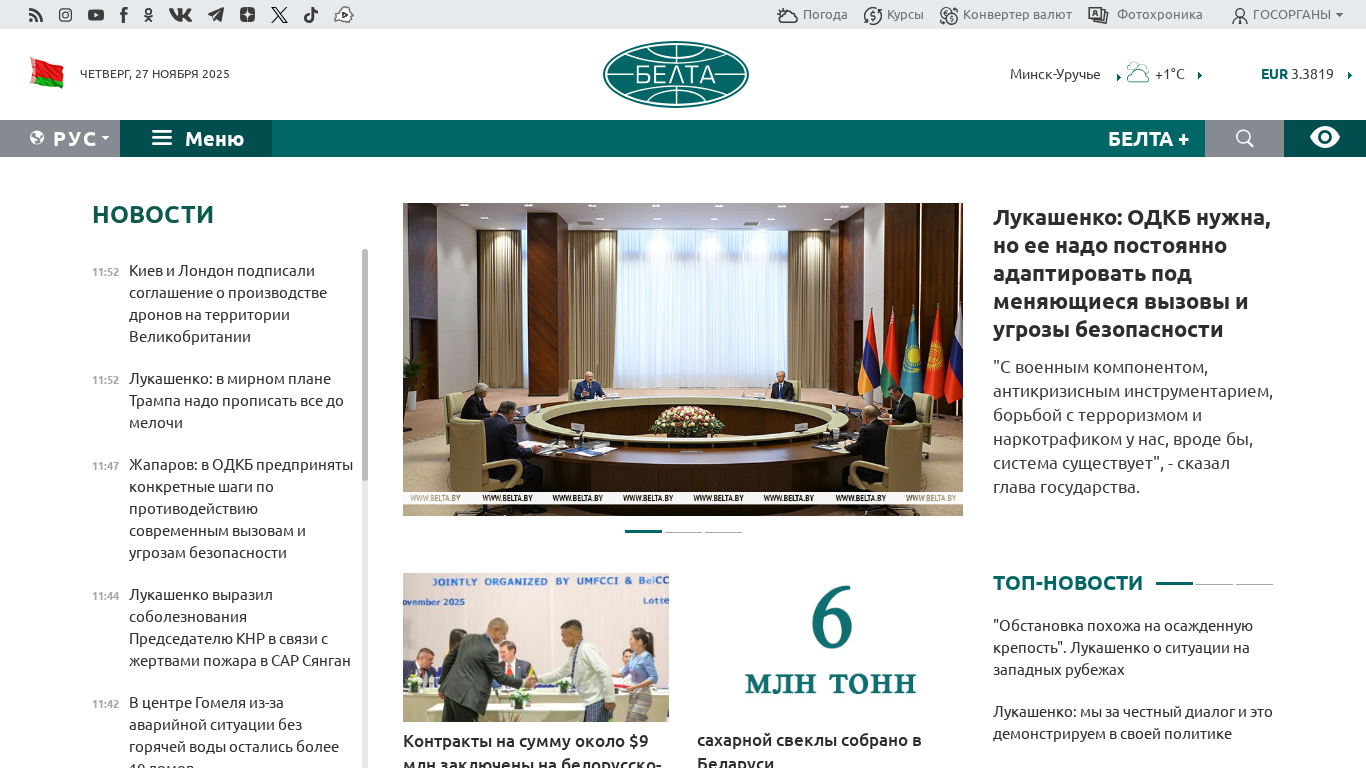Open site search magnifier
The image size is (1366, 768).
pos(1245,139)
